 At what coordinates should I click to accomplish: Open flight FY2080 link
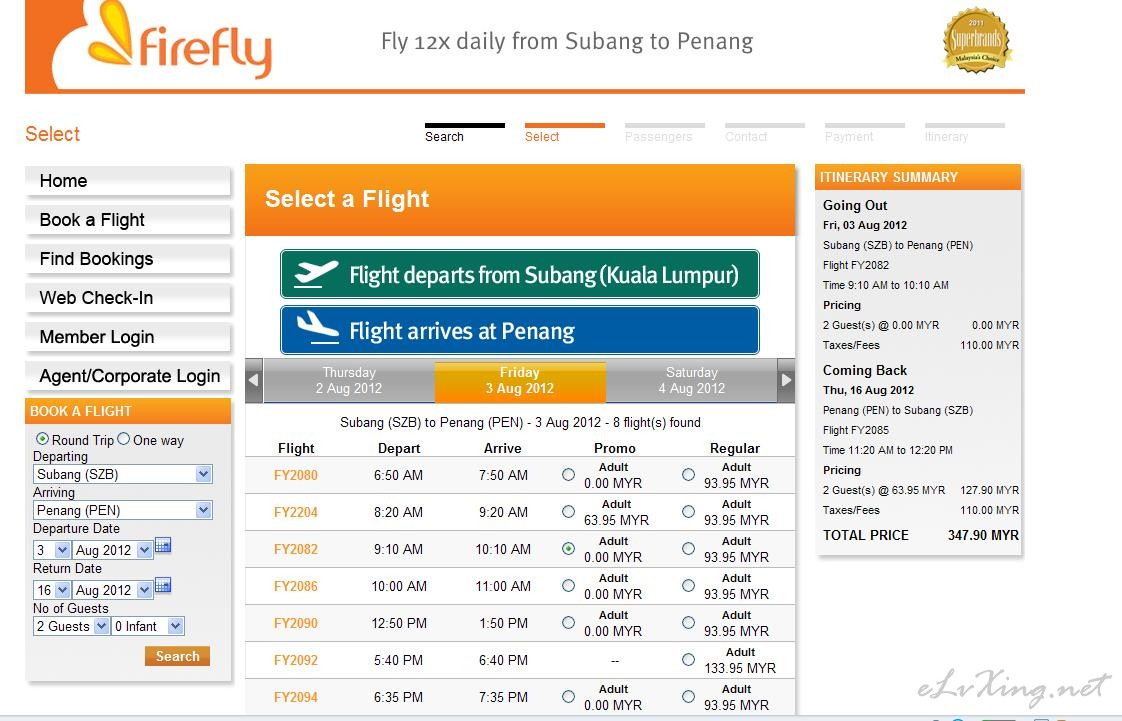click(x=296, y=475)
